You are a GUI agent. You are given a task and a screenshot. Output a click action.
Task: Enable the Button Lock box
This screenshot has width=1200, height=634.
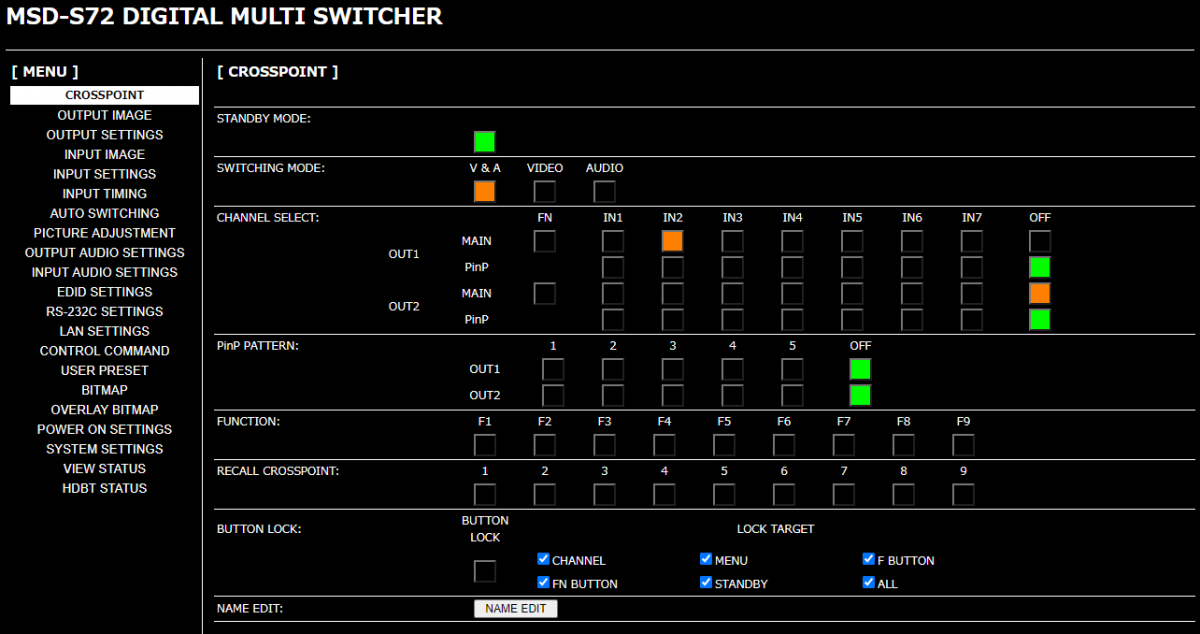point(484,571)
